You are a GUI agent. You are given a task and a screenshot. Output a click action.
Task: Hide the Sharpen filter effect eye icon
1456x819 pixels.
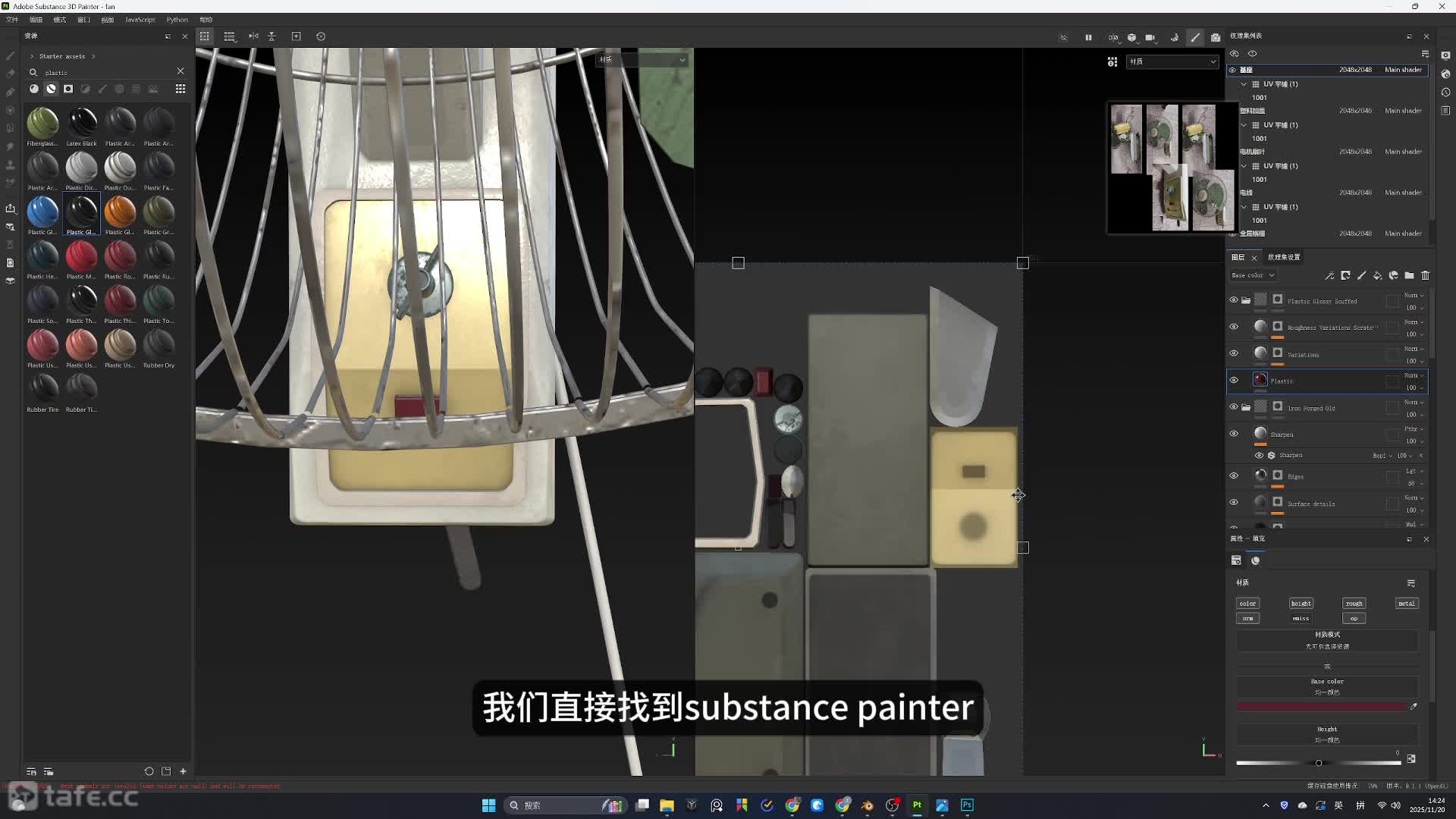coord(1259,456)
